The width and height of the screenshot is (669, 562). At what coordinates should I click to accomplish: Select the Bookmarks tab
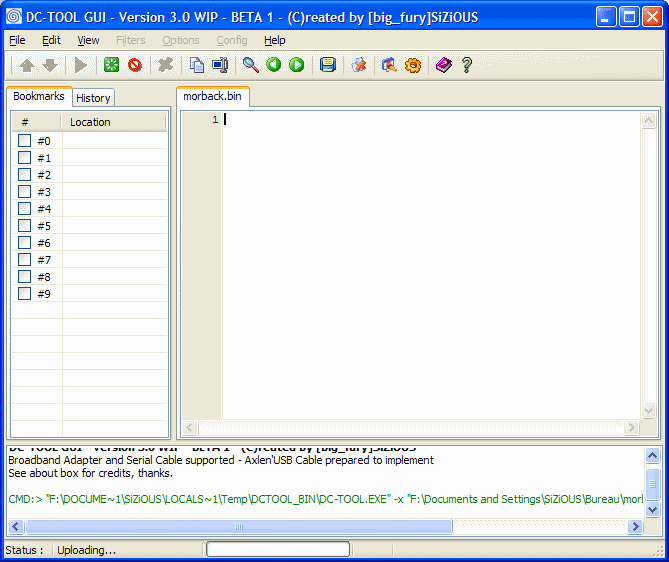click(x=39, y=96)
